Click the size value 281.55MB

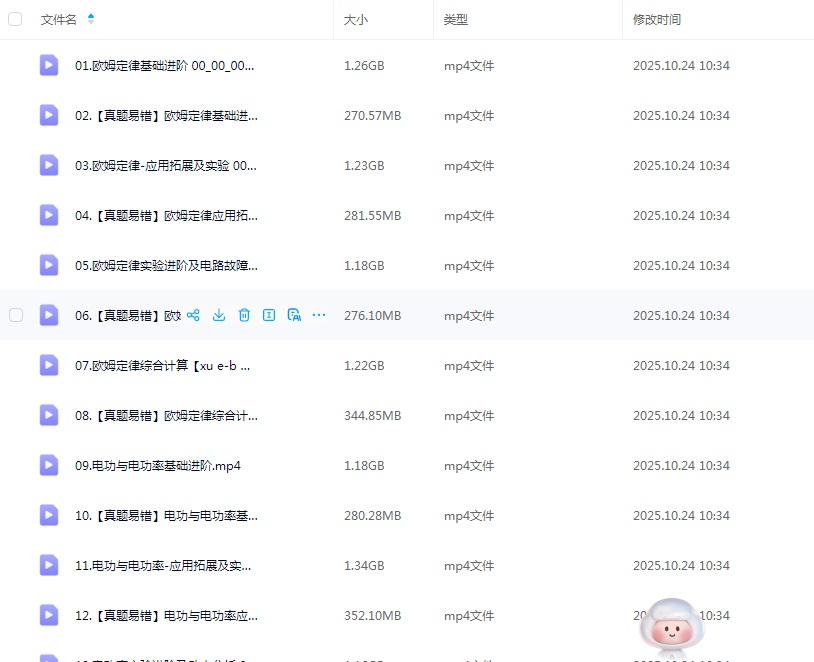(372, 215)
